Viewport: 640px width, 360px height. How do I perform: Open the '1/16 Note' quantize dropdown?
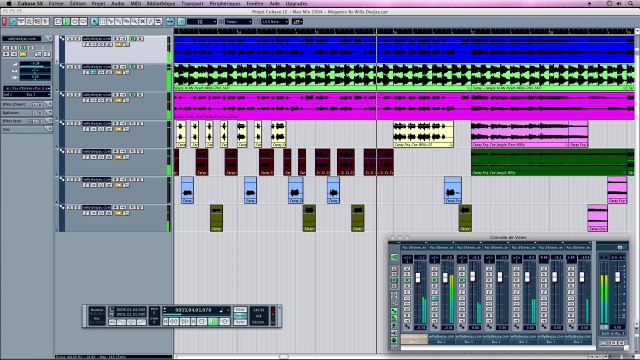tap(274, 21)
